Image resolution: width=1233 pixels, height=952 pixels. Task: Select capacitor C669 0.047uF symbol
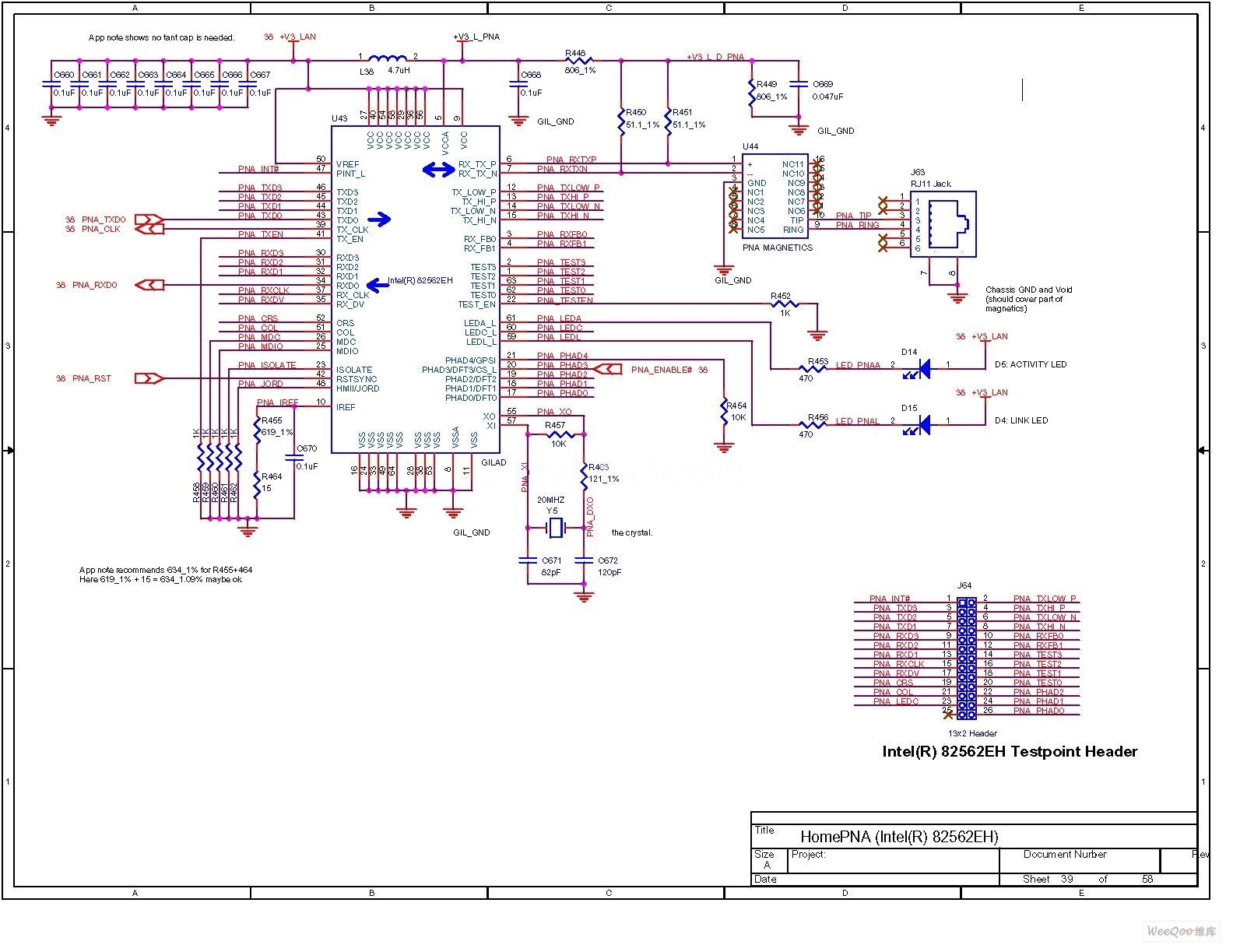coord(798,84)
